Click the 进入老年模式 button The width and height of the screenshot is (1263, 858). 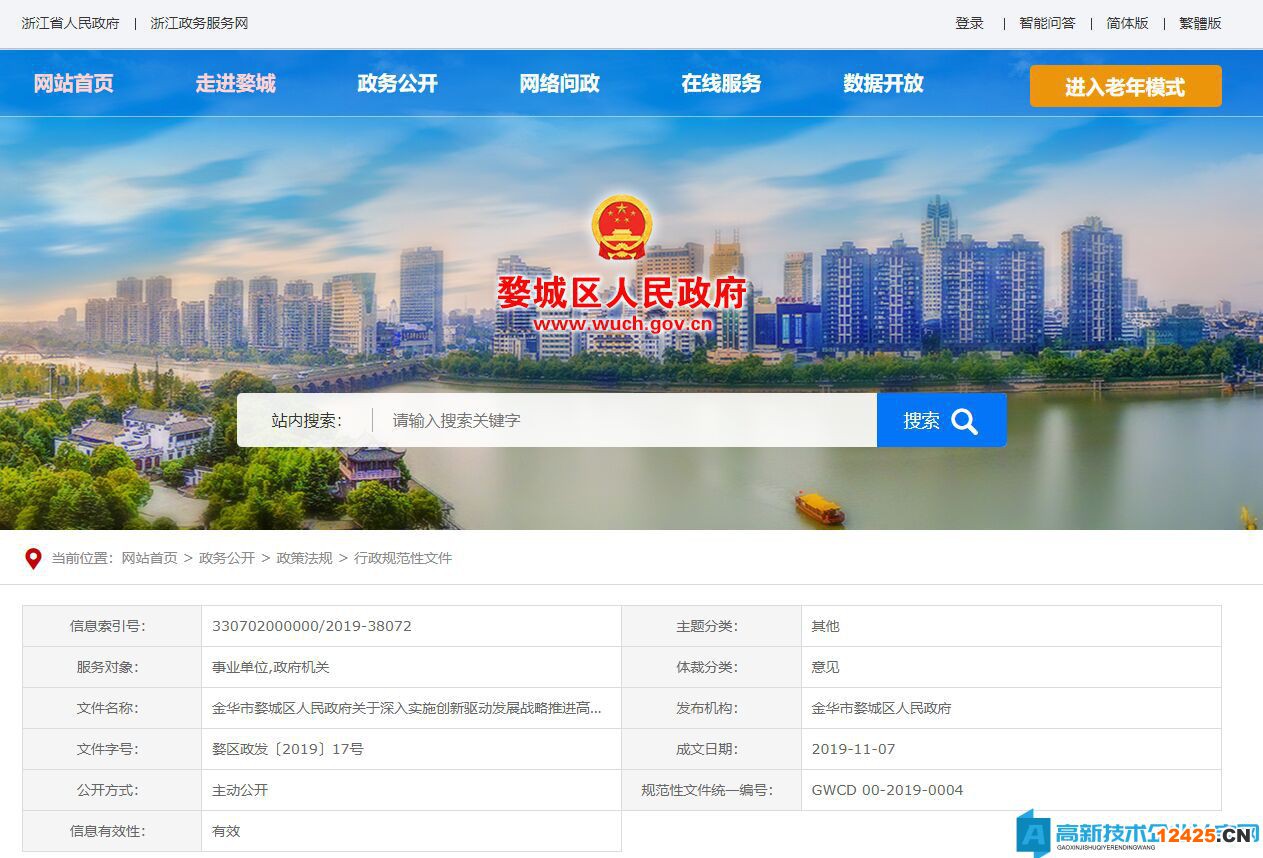tap(1126, 87)
